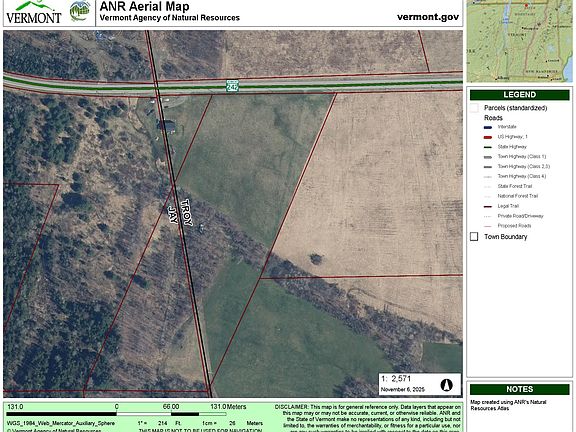Click the Legal Trail dark red symbol

click(x=488, y=206)
